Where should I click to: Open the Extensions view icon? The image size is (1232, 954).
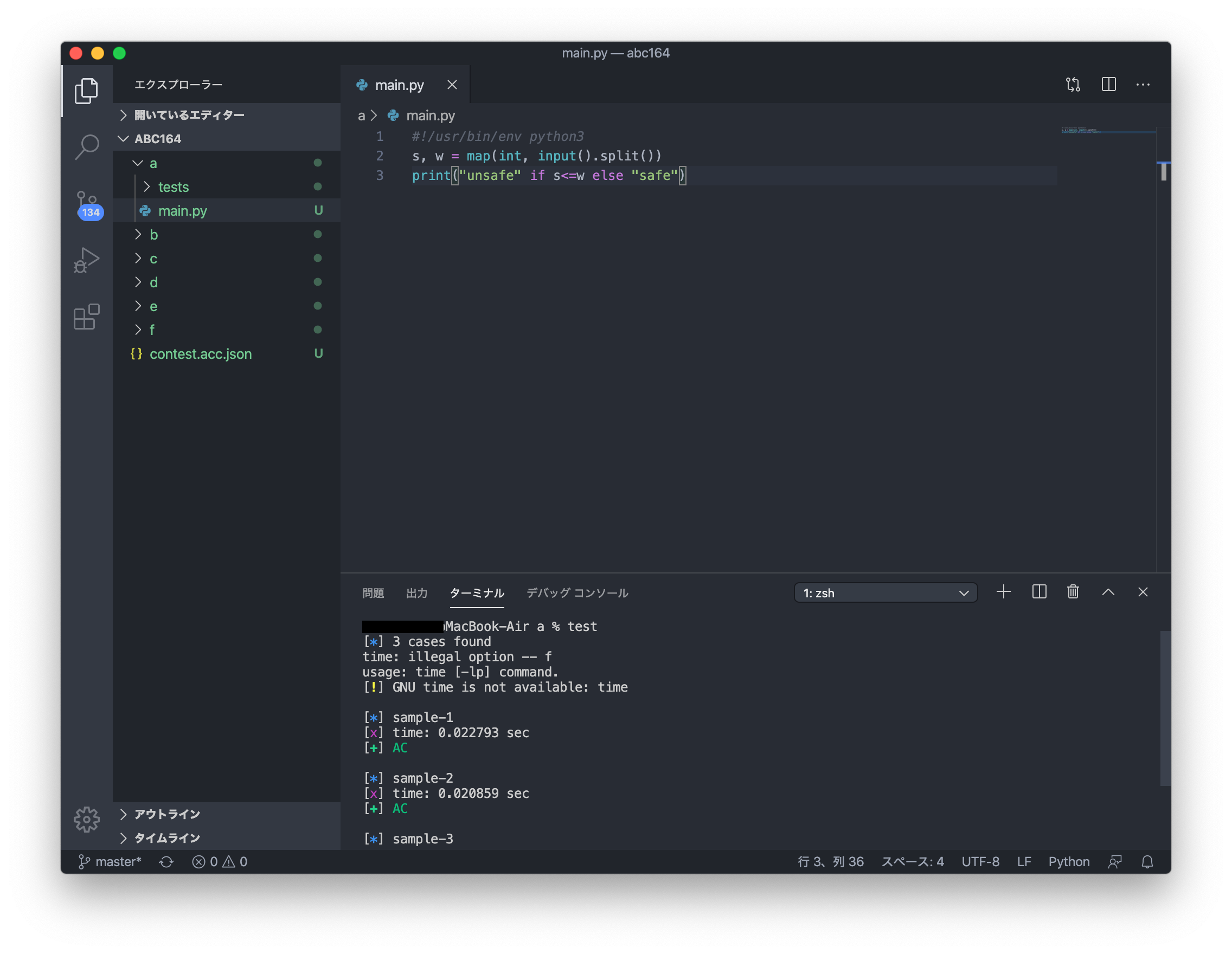(x=86, y=317)
